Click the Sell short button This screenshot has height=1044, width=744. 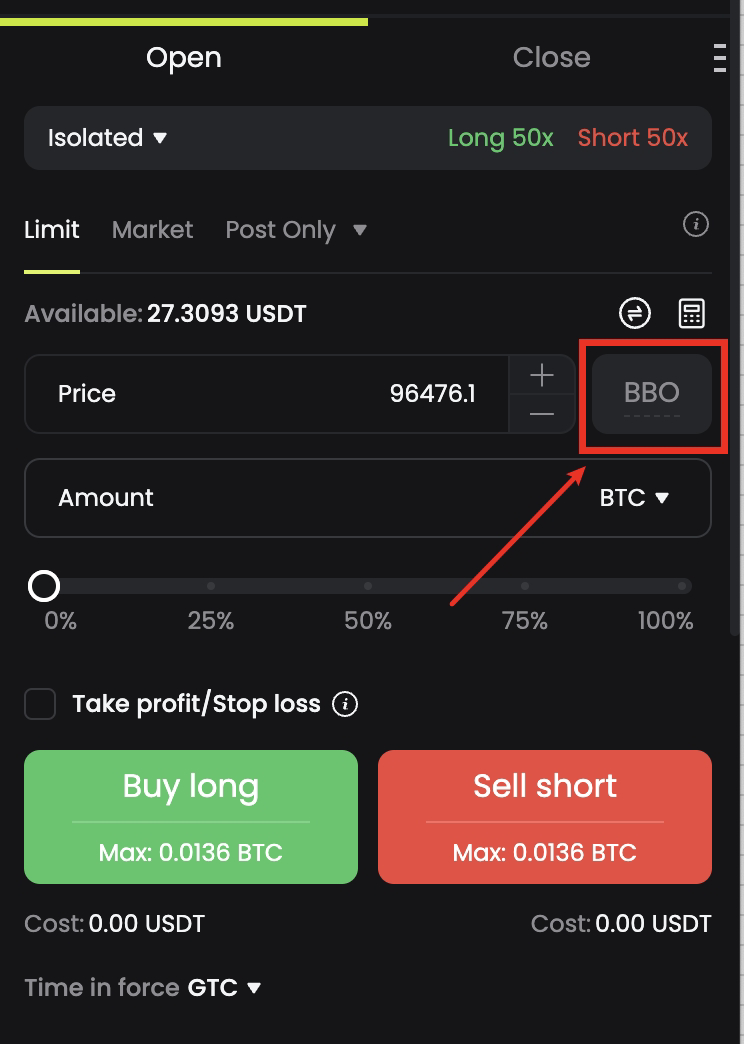pyautogui.click(x=545, y=817)
